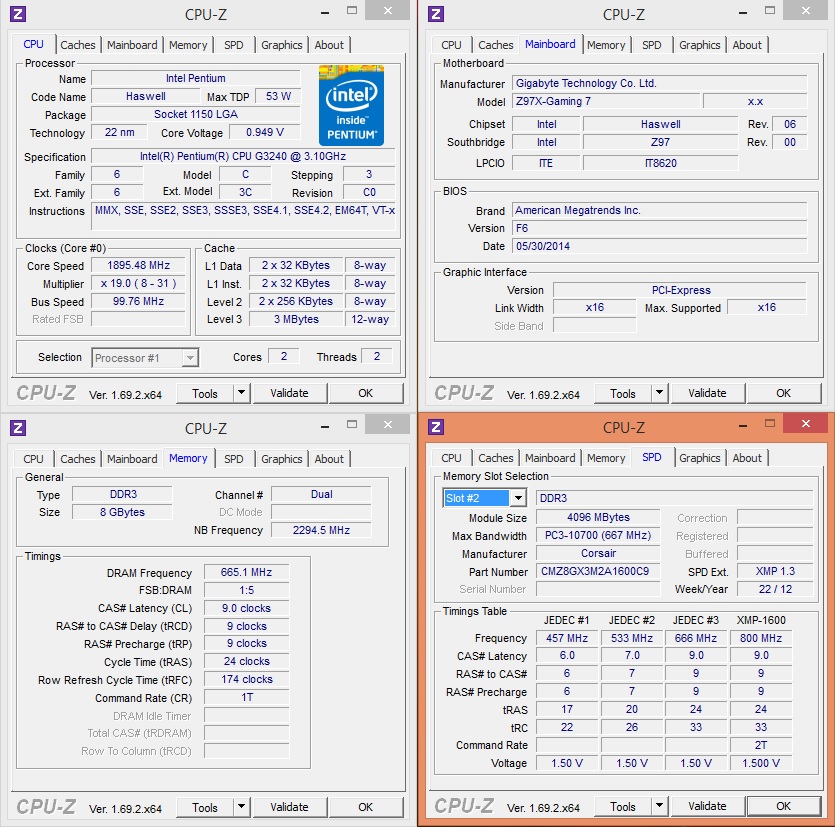
Task: Open Tools dropdown arrow in SPD window
Action: coord(659,806)
